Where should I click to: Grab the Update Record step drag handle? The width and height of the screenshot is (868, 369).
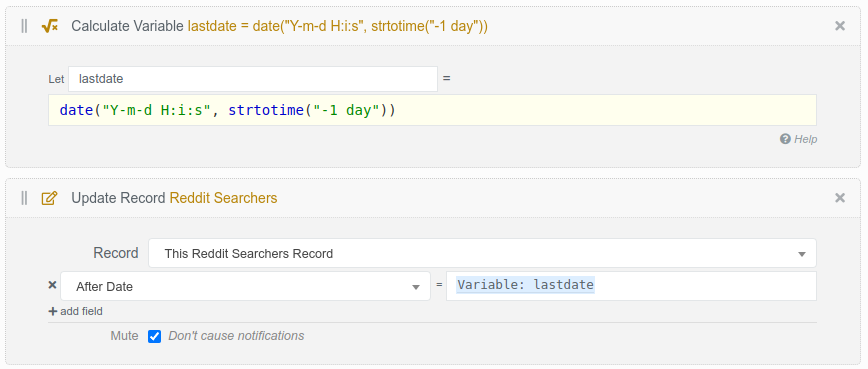(x=24, y=198)
